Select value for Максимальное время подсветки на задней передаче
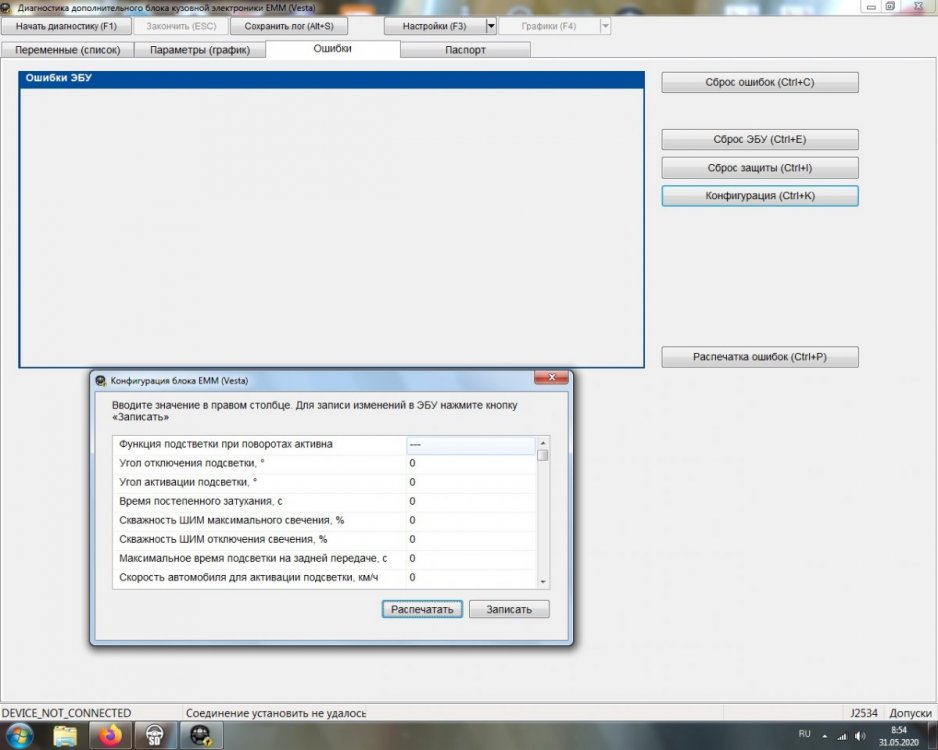Image resolution: width=938 pixels, height=750 pixels. coord(471,559)
